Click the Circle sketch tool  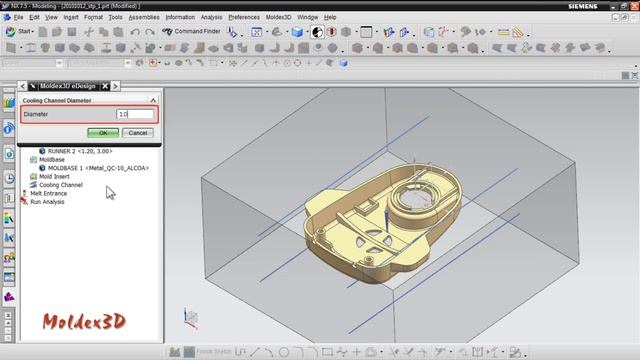pos(284,352)
